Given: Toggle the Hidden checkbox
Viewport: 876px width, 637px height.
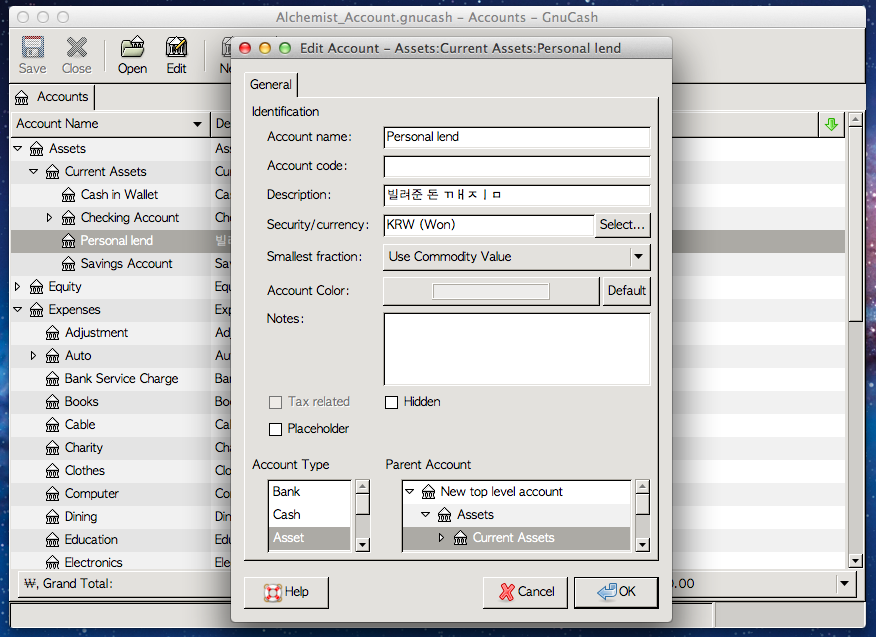Looking at the screenshot, I should click(x=392, y=402).
